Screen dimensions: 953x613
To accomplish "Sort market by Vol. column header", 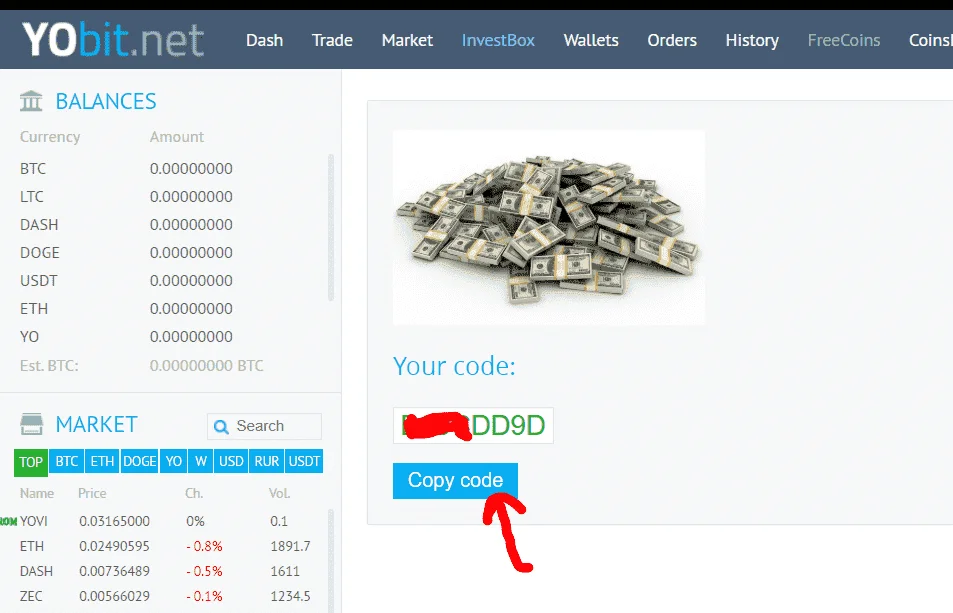I will click(x=280, y=493).
